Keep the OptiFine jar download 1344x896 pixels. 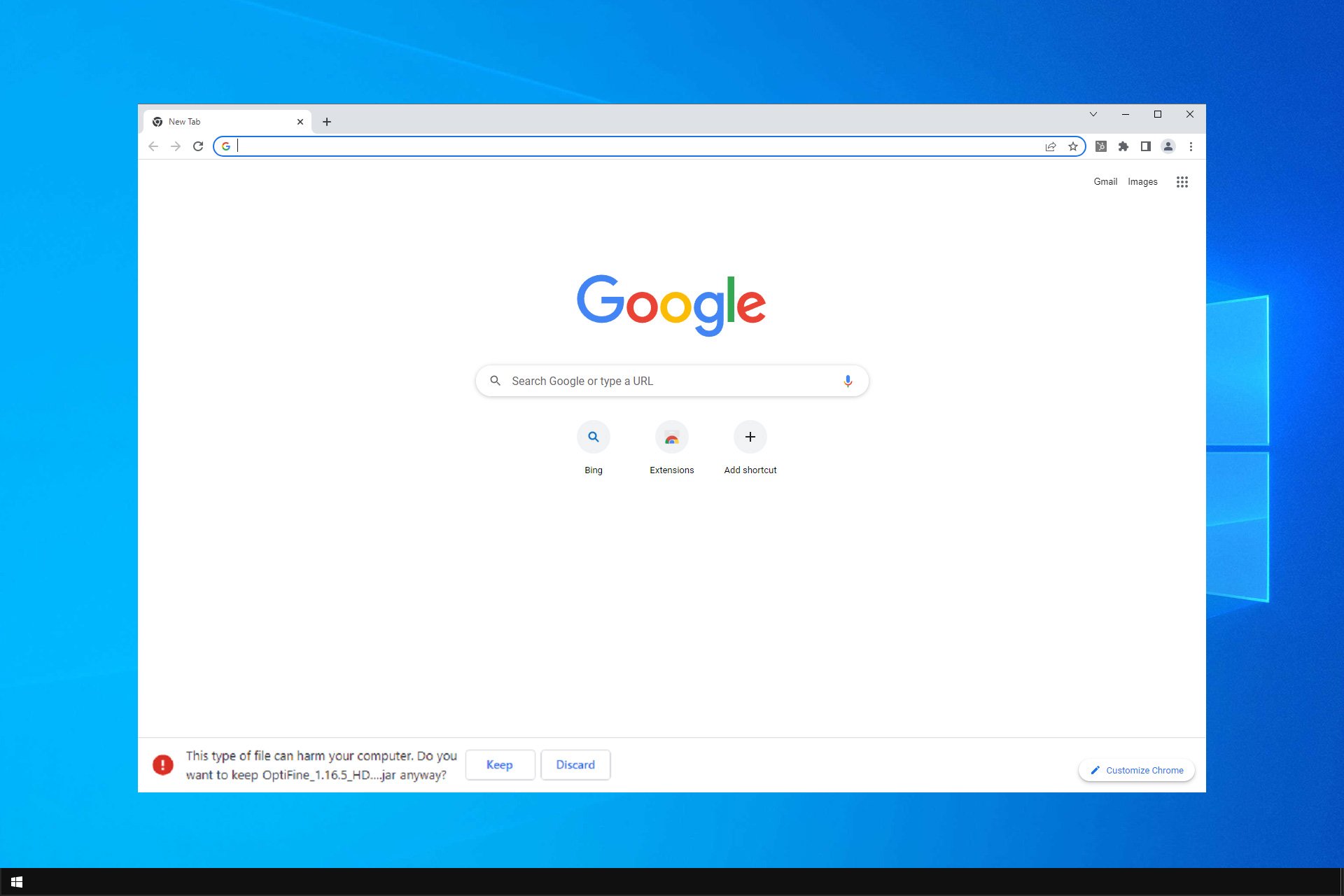pyautogui.click(x=500, y=765)
